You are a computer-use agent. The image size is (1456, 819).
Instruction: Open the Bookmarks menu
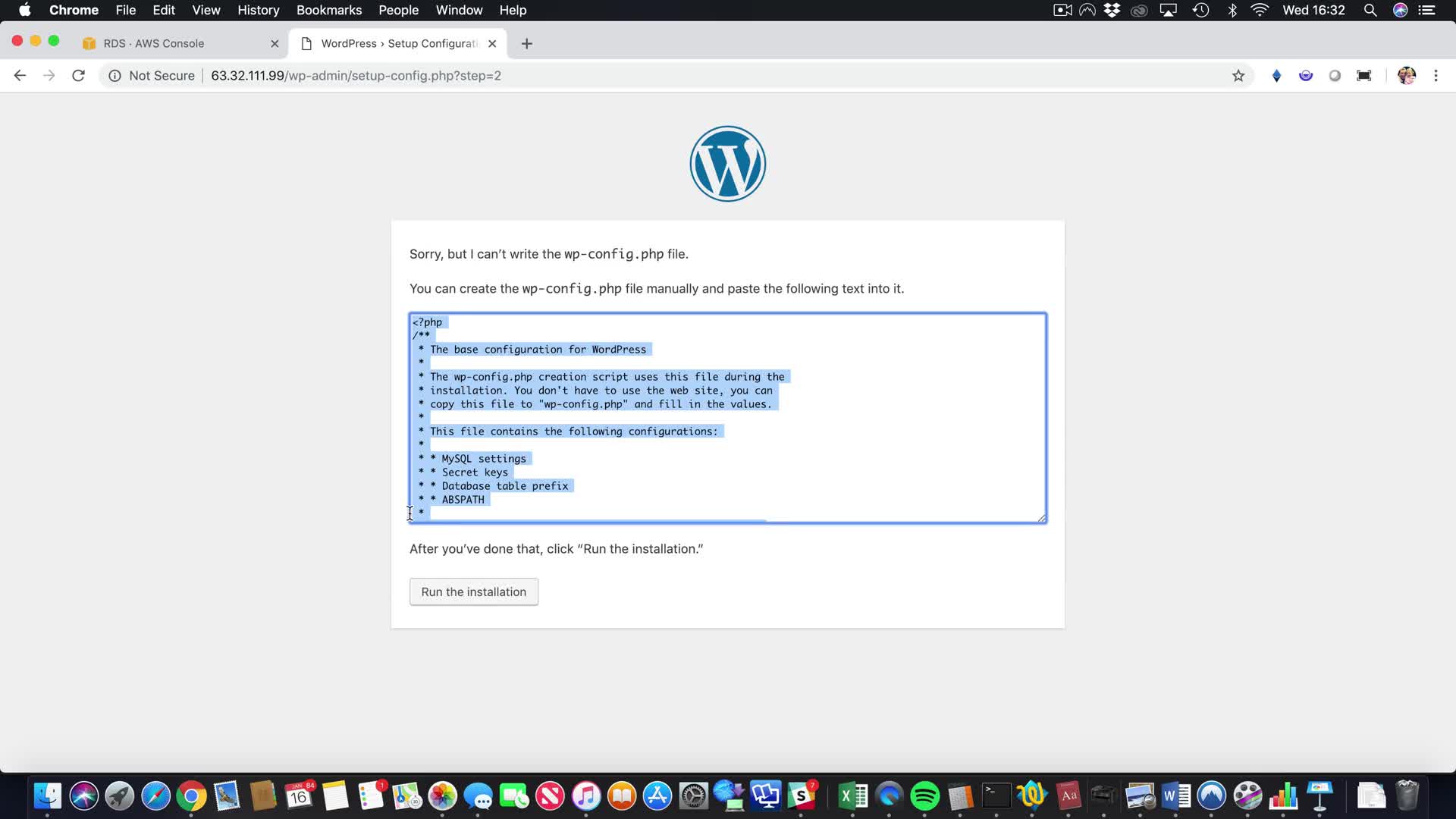(328, 11)
